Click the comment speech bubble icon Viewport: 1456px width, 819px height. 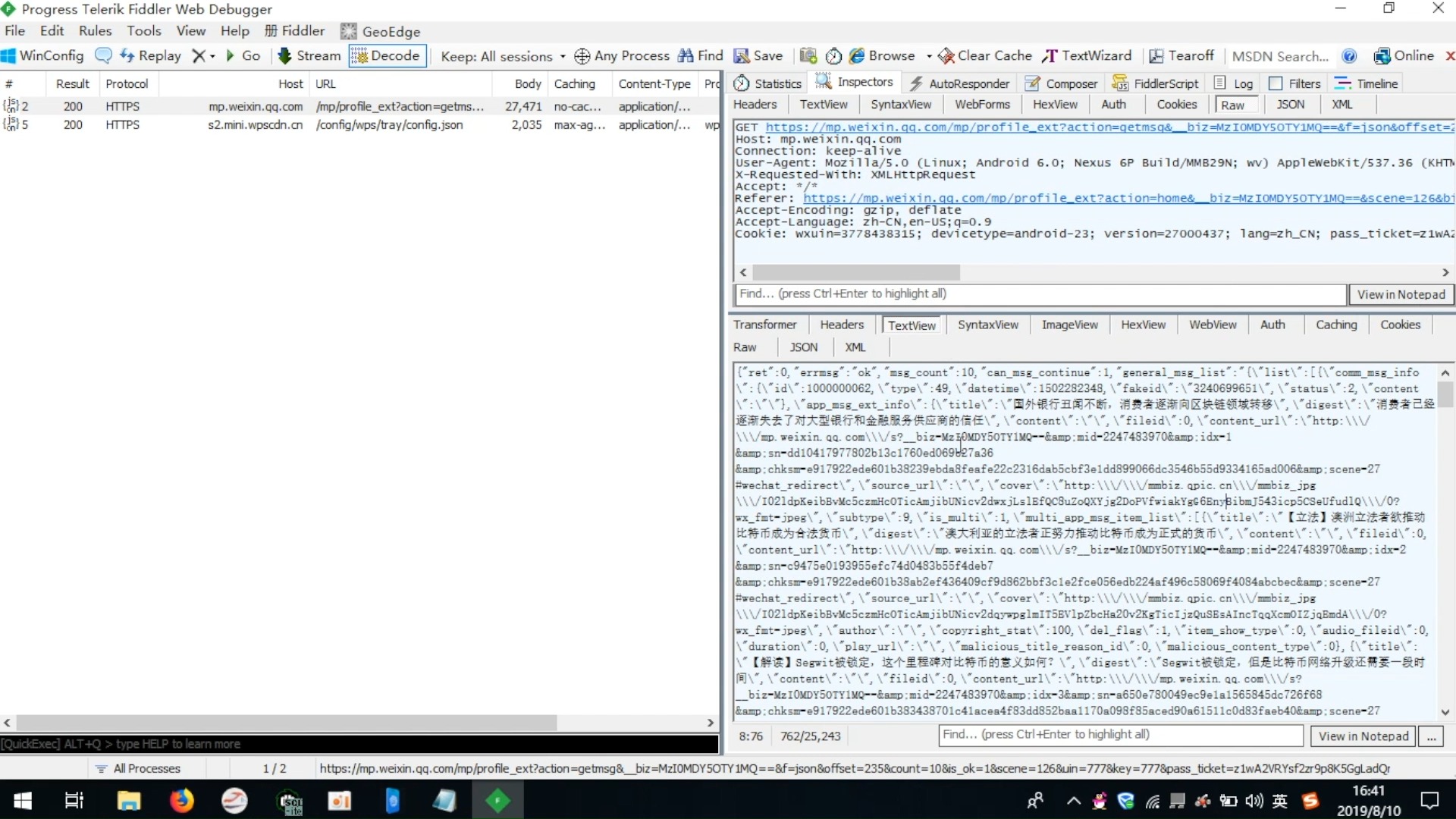[x=103, y=55]
